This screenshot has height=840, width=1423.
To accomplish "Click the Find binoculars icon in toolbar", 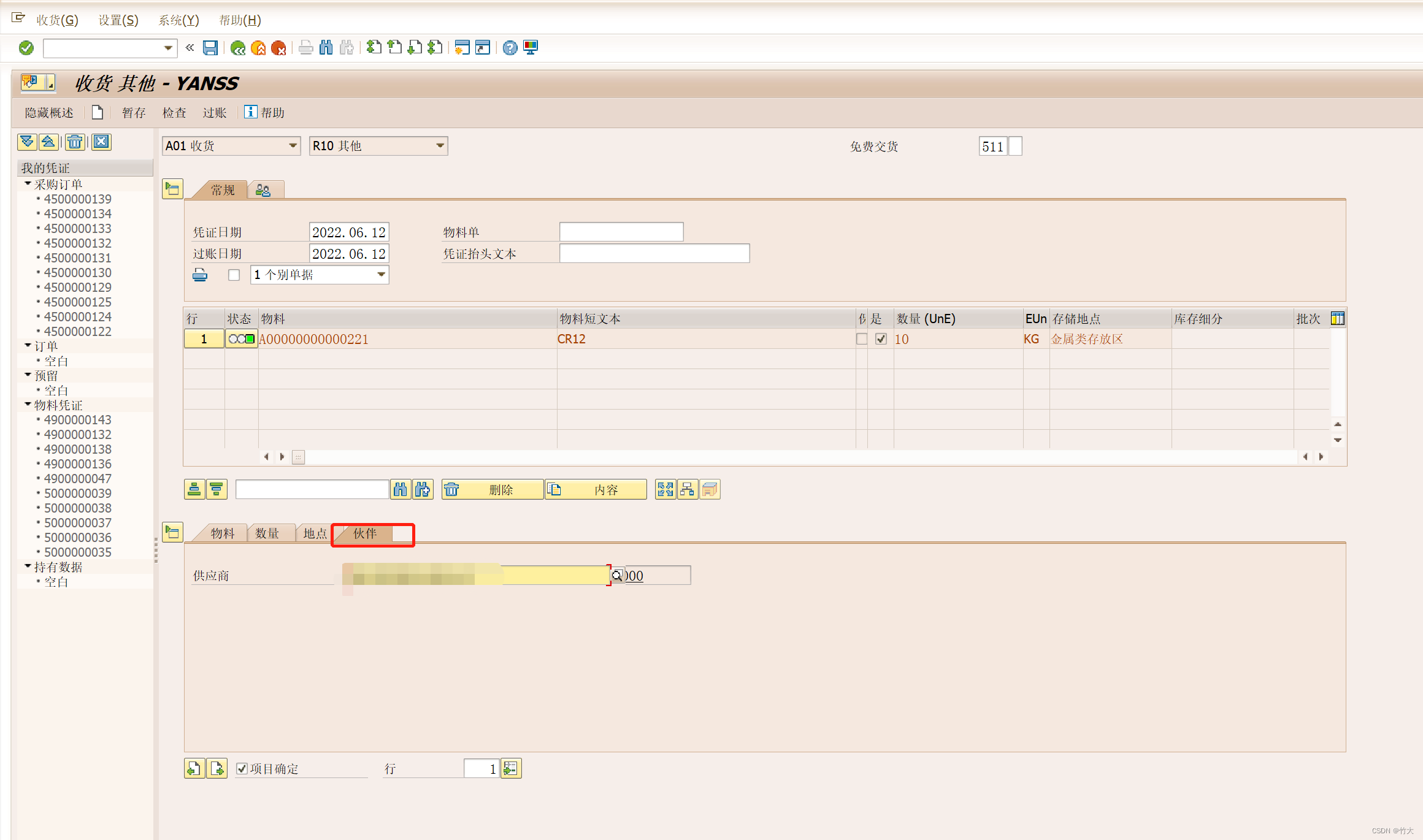I will pyautogui.click(x=326, y=48).
